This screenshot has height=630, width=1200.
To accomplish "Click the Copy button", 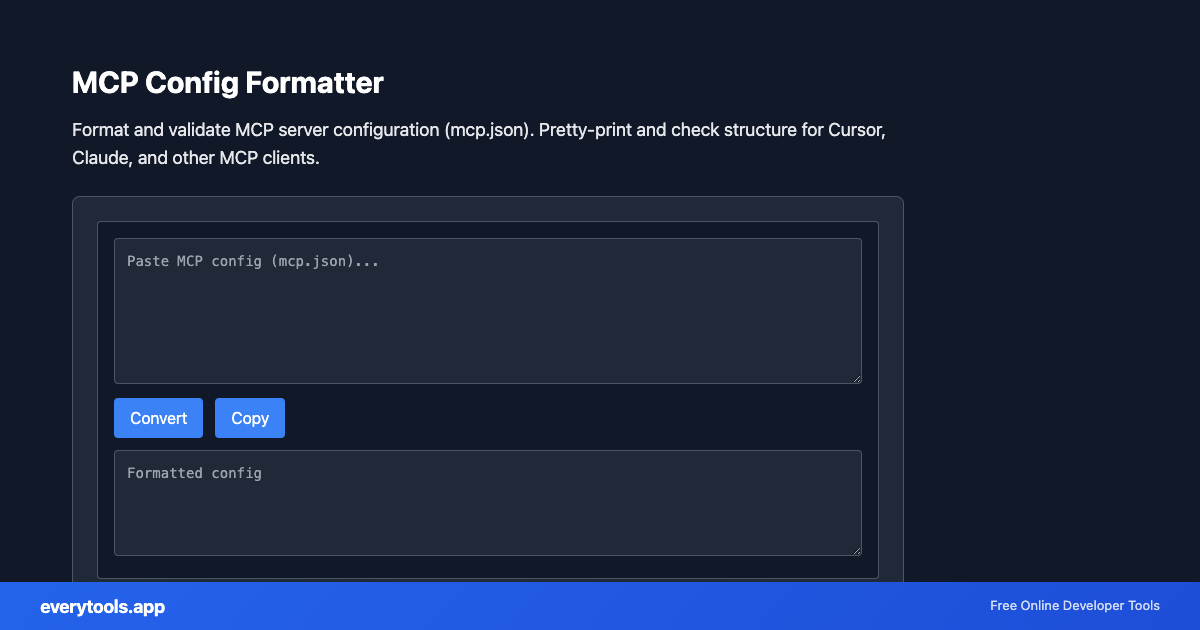I will (x=249, y=417).
